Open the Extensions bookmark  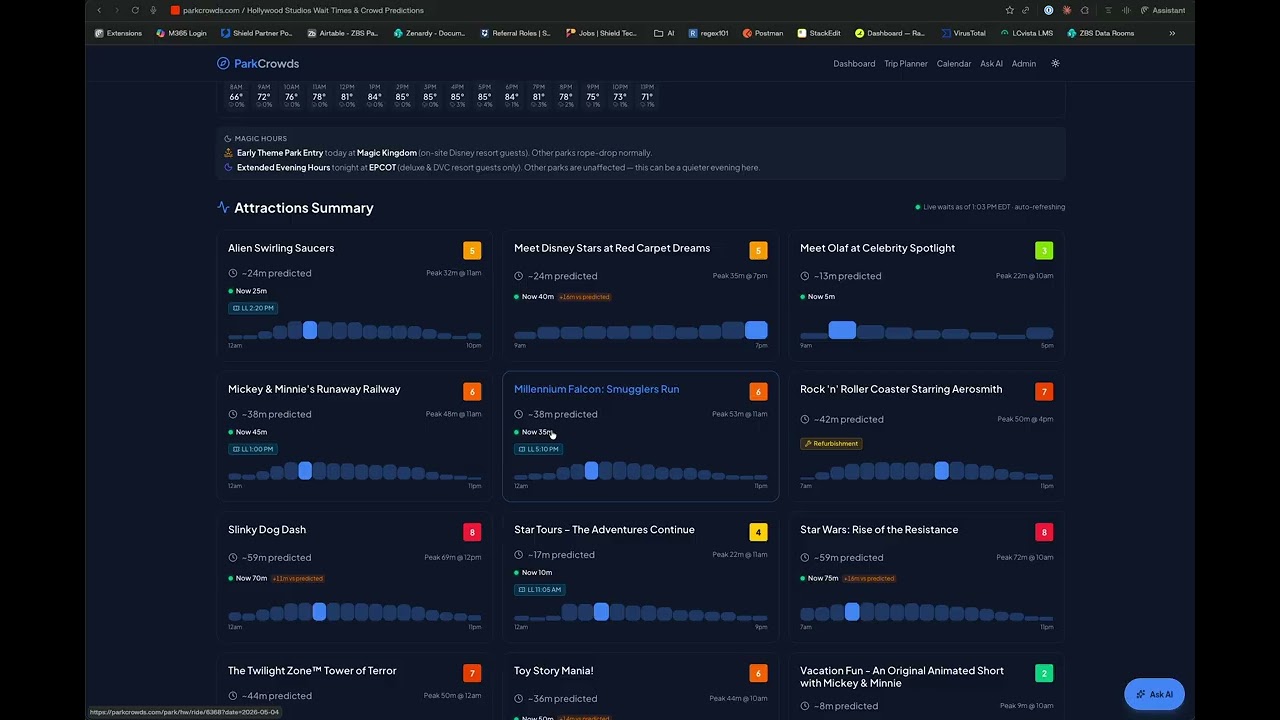click(118, 33)
